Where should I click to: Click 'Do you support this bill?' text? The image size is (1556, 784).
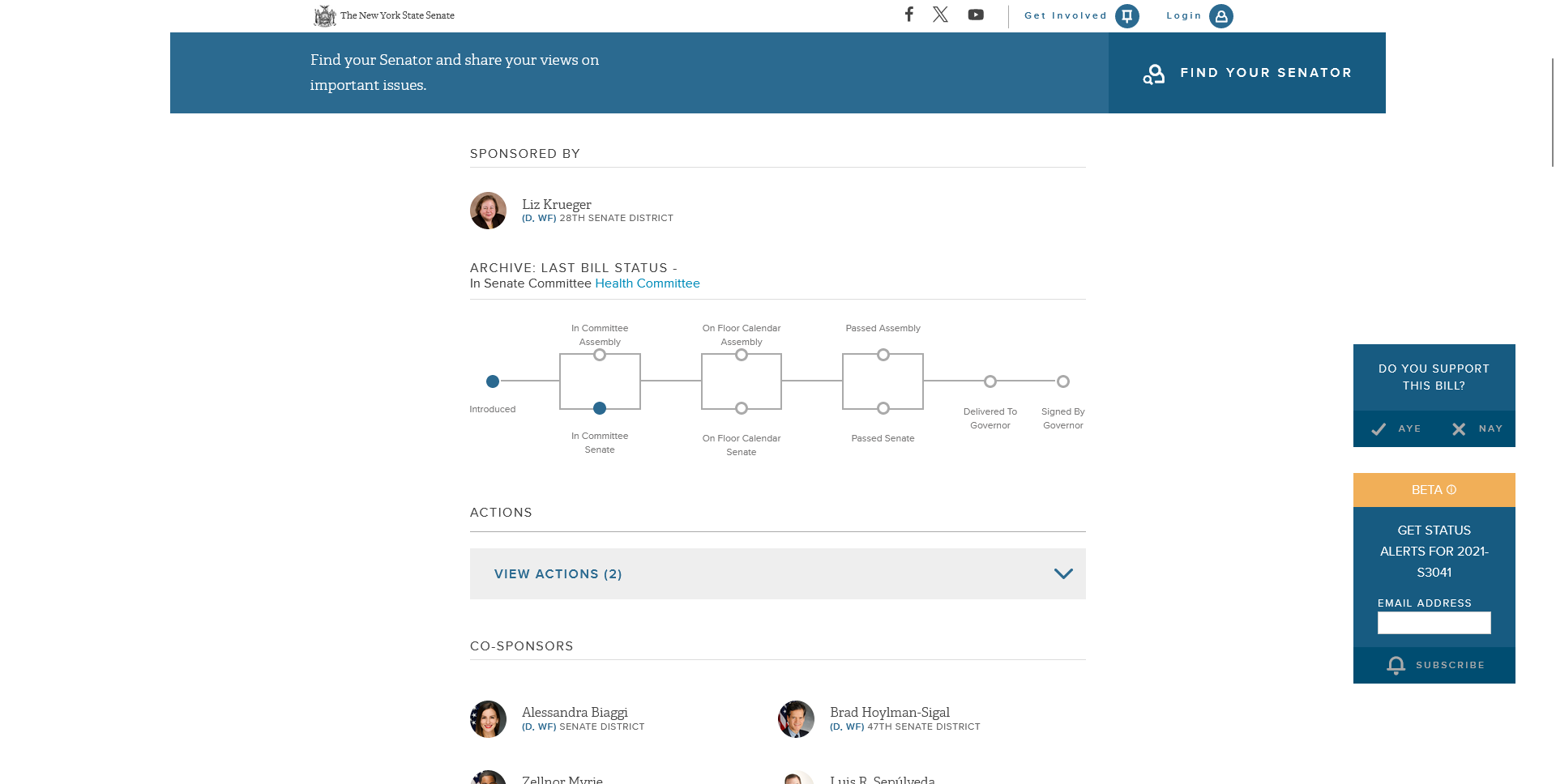pyautogui.click(x=1434, y=377)
